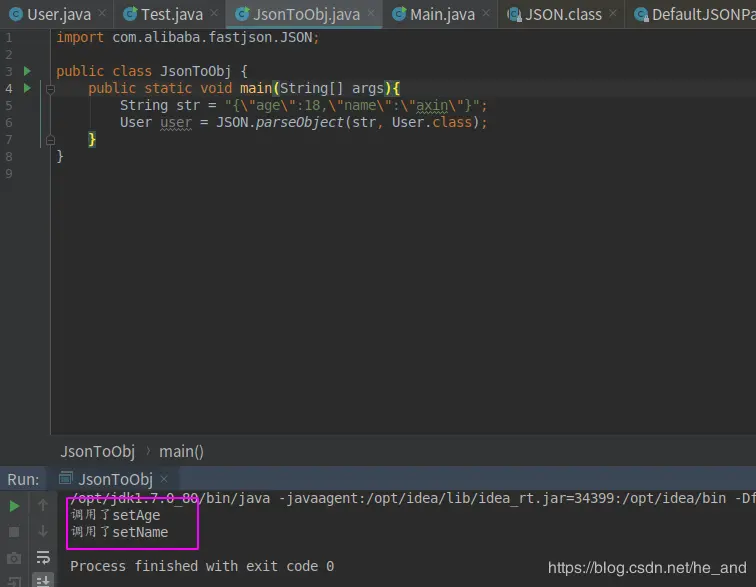Select the JsonToObj.java tab
The width and height of the screenshot is (756, 587).
(x=304, y=14)
